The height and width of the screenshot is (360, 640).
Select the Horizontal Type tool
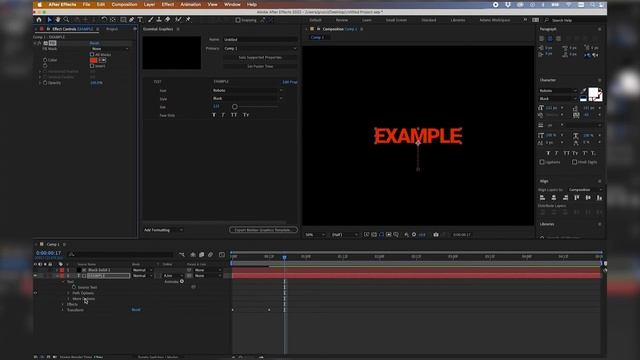tap(140, 20)
